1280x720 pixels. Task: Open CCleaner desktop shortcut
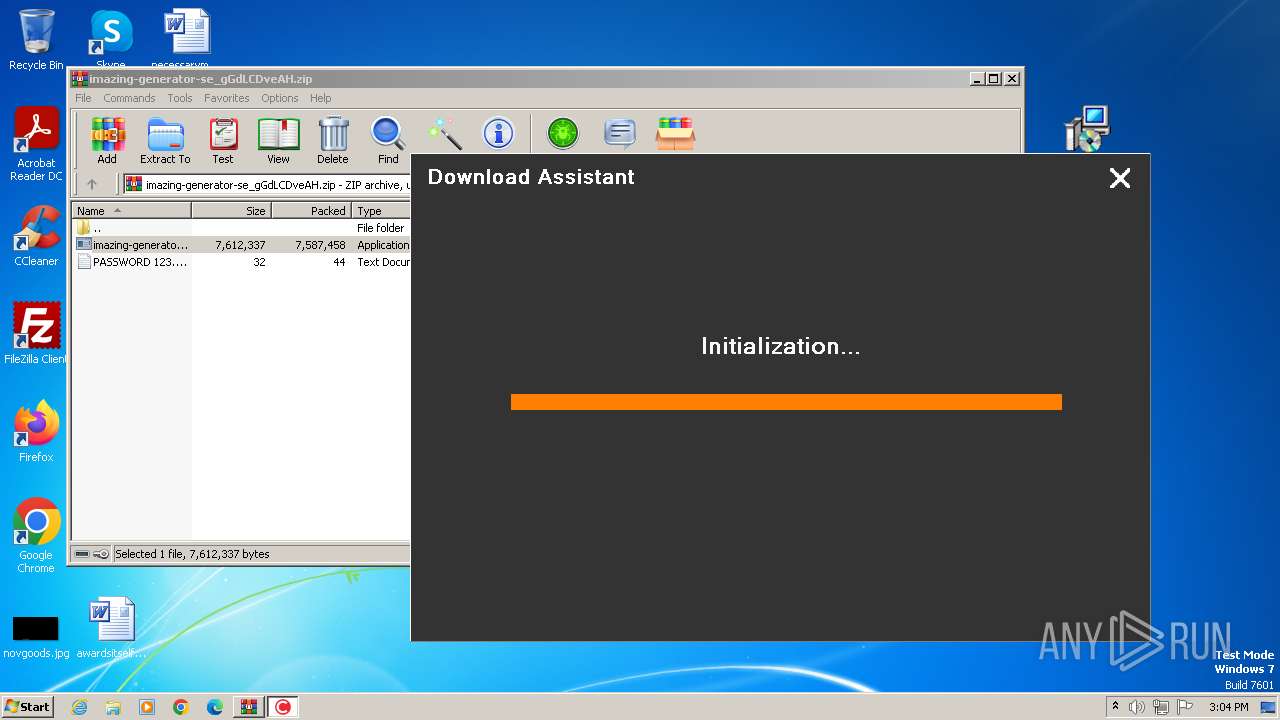click(x=36, y=236)
